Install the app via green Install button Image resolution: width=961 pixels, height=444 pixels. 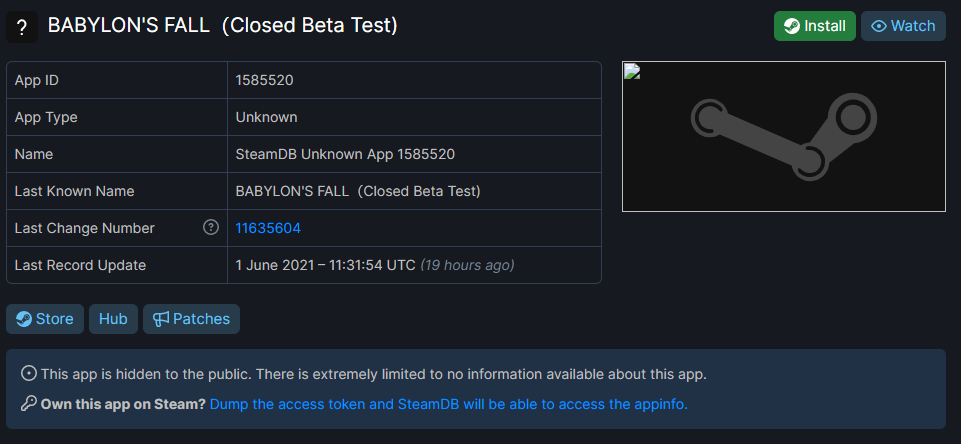click(815, 26)
